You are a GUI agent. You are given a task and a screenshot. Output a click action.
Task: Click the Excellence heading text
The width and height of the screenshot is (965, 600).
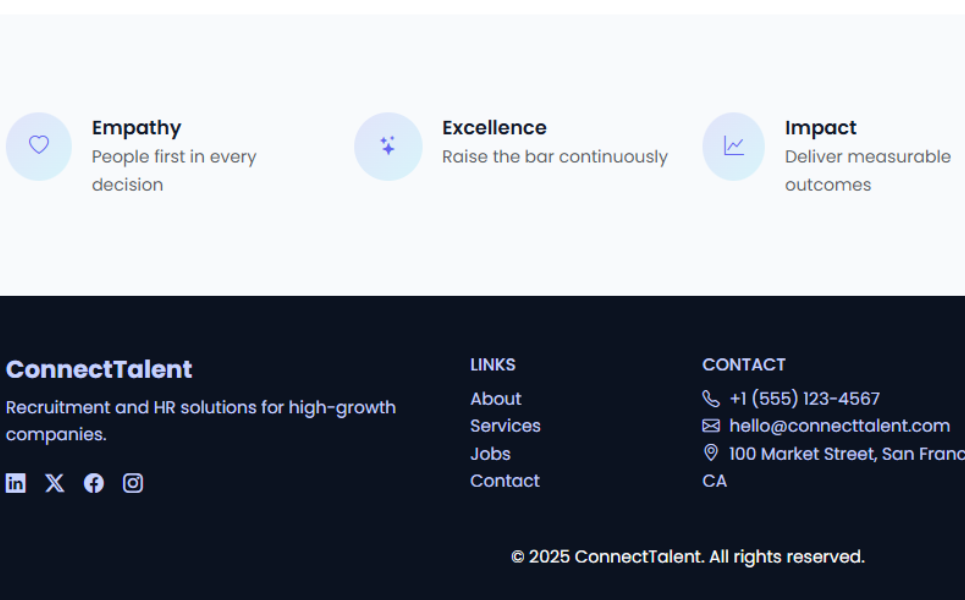[x=494, y=128]
